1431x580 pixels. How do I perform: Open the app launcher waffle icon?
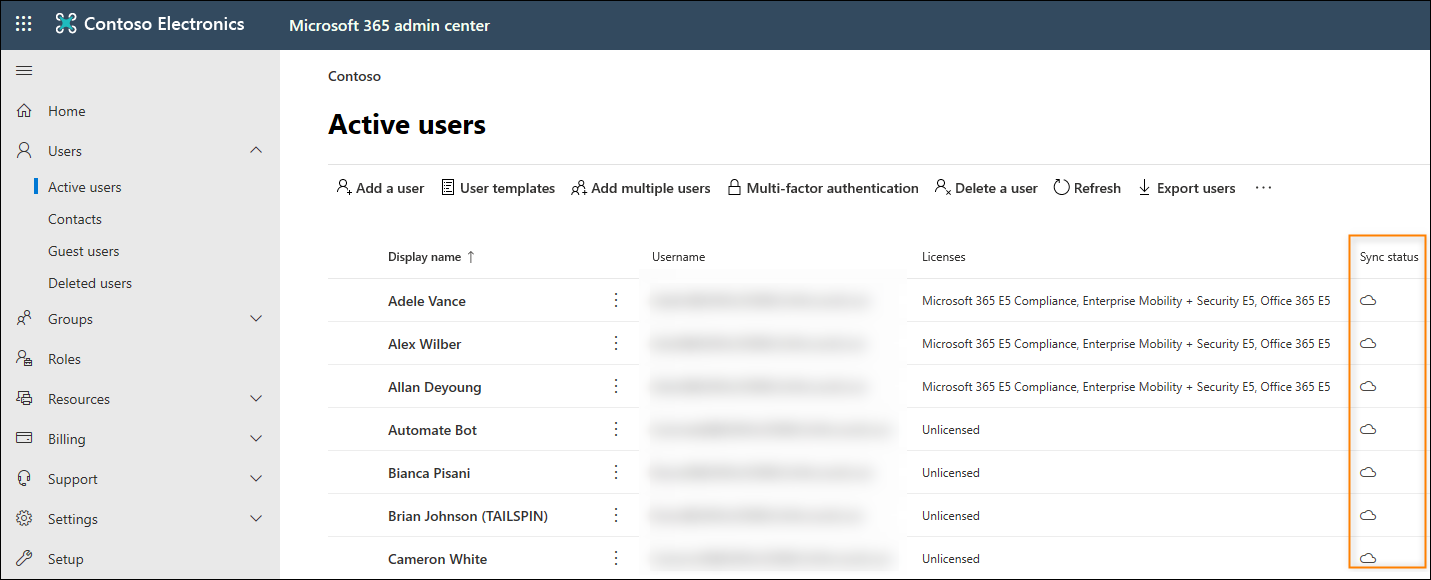click(23, 24)
